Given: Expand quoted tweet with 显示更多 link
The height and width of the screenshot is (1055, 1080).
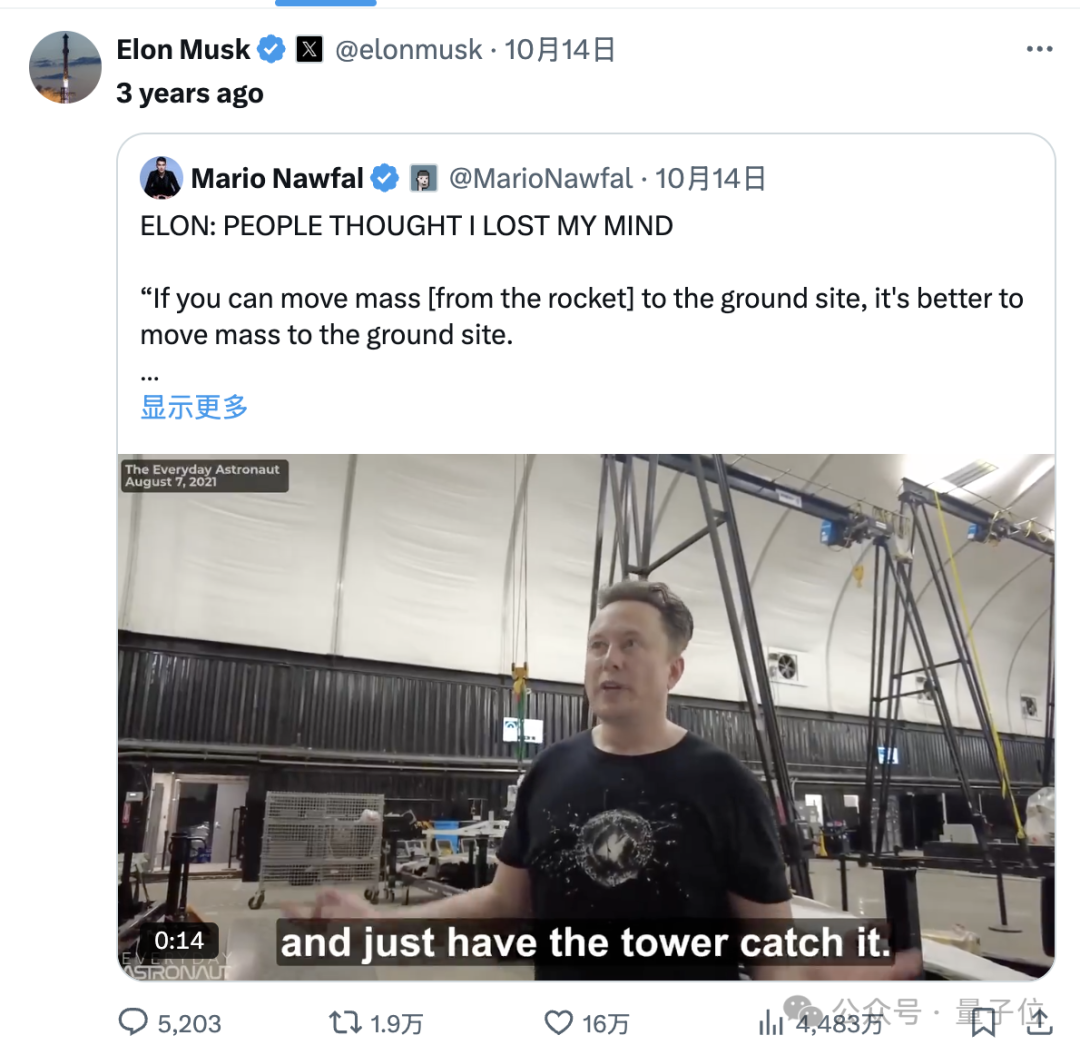Looking at the screenshot, I should pos(194,406).
